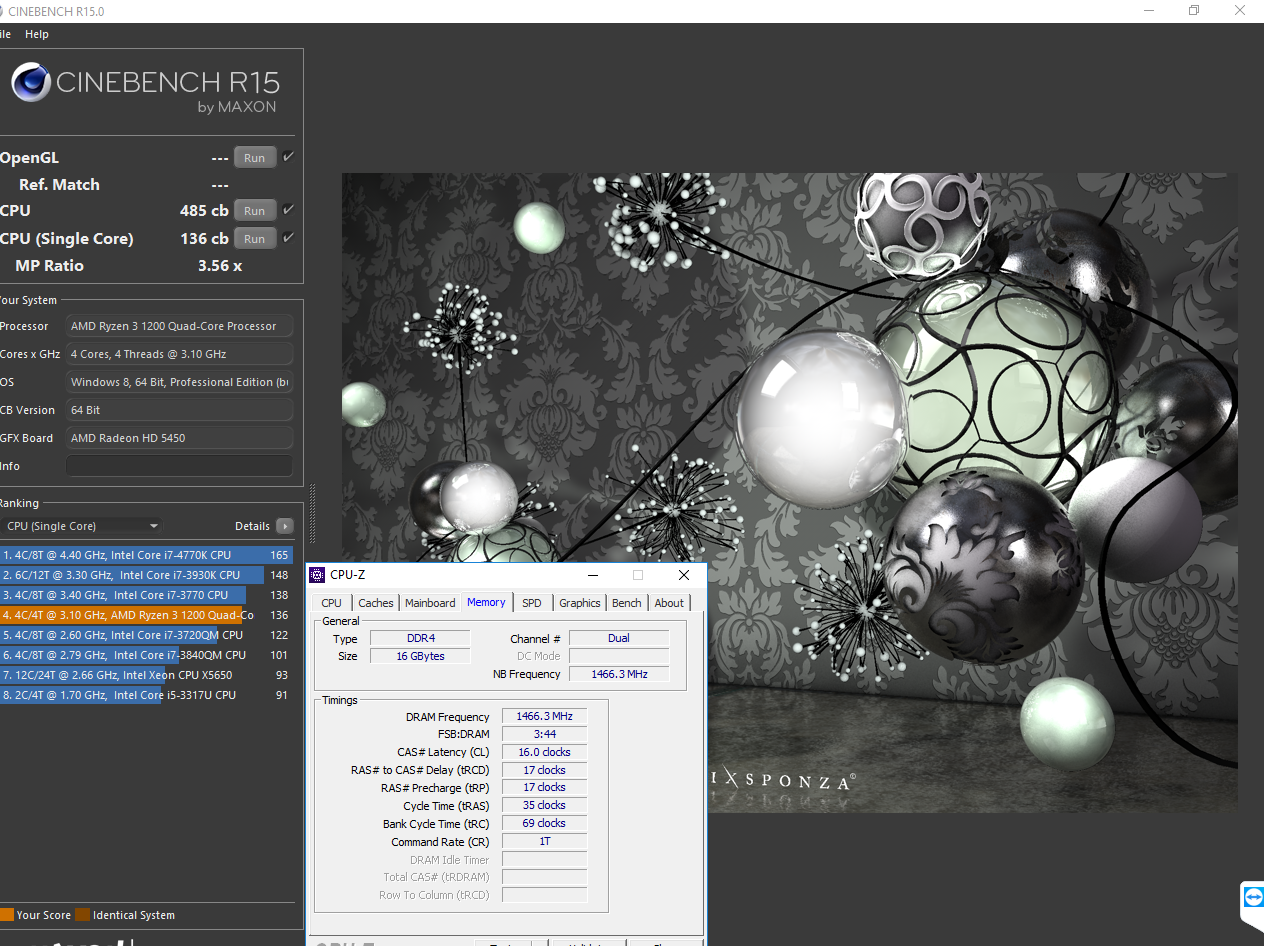
Task: Click the TeamViewer panel icon at screen edge
Action: (1253, 898)
